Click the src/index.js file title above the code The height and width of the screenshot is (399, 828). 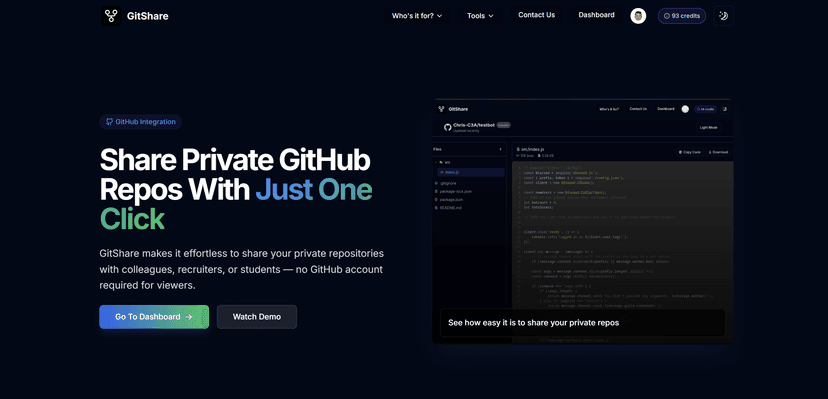532,149
